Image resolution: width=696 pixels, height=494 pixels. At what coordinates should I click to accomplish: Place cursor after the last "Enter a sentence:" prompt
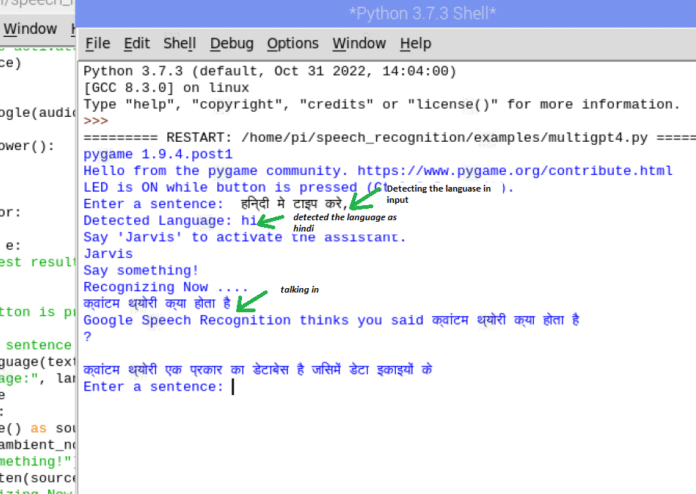(x=232, y=386)
